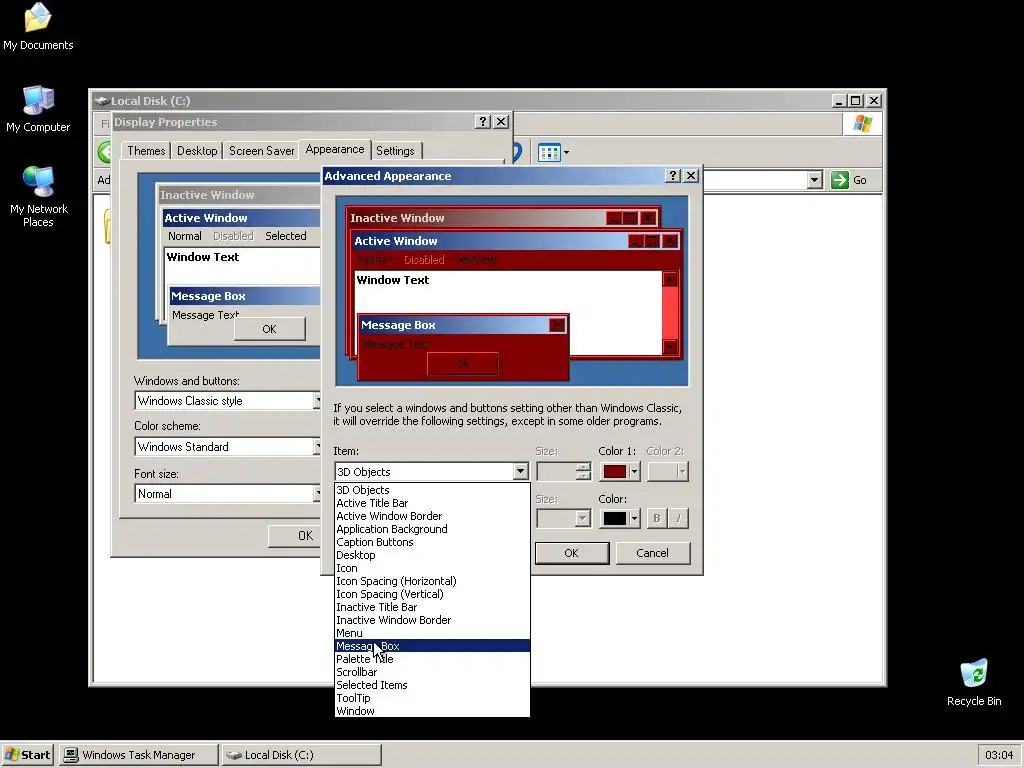Select the Palette Title list entry

pos(432,659)
